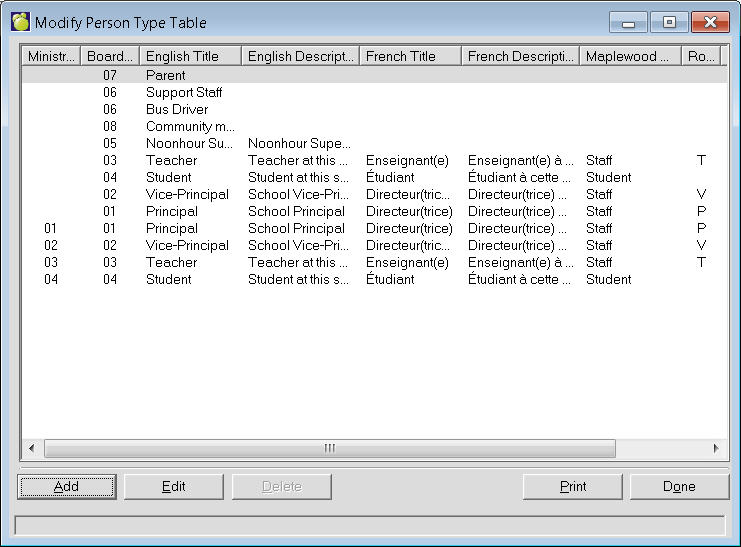Click the horizontal scrollbar right arrow
Screen dimensions: 741x547
[x=715, y=449]
